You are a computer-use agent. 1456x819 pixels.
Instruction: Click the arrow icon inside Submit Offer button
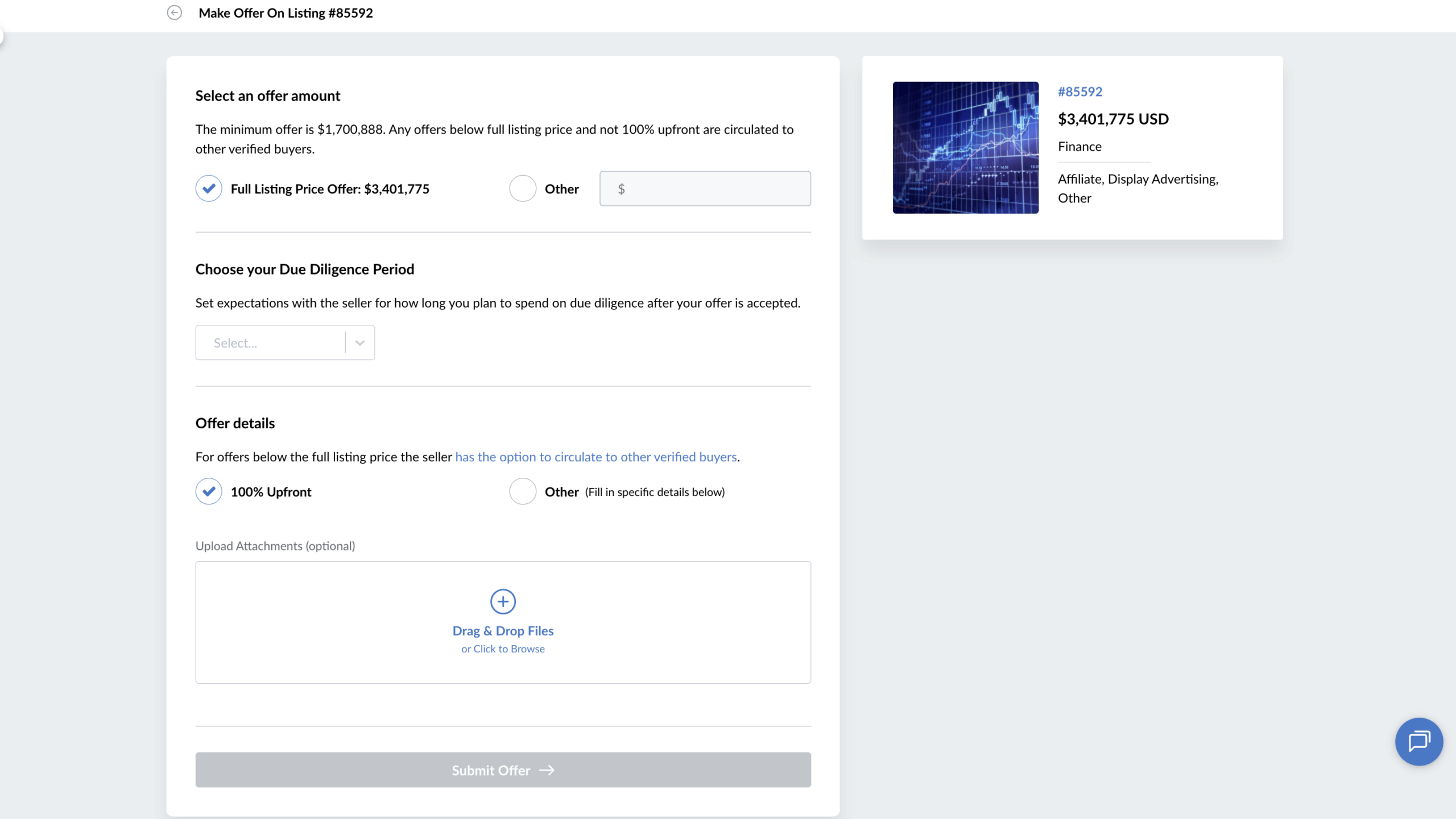tap(547, 770)
